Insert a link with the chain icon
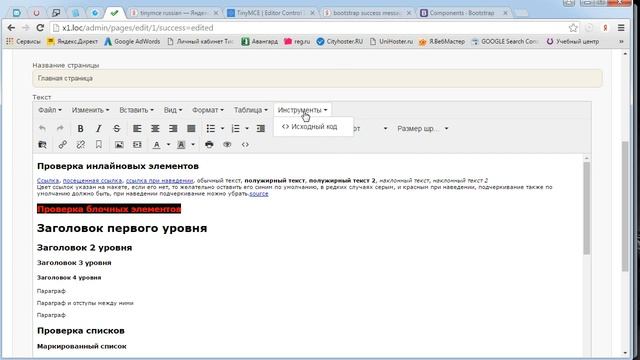640x360 pixels. click(62, 144)
